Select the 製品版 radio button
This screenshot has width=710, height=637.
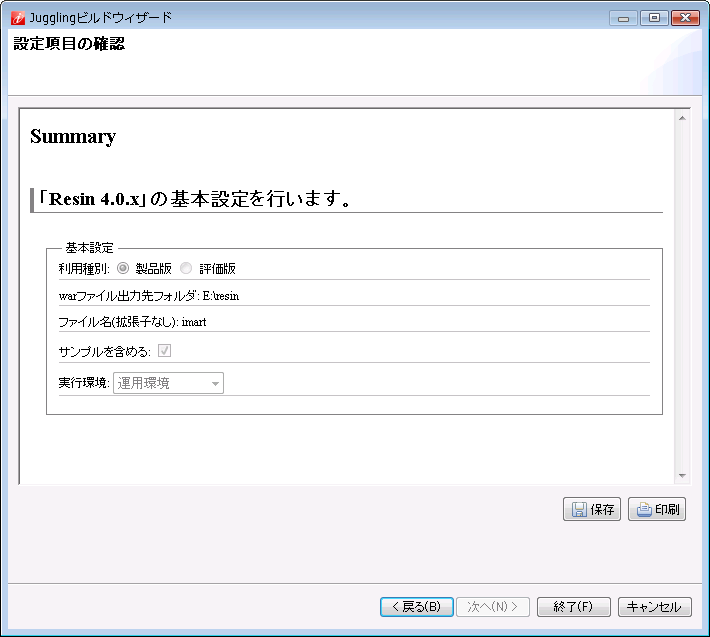click(123, 268)
